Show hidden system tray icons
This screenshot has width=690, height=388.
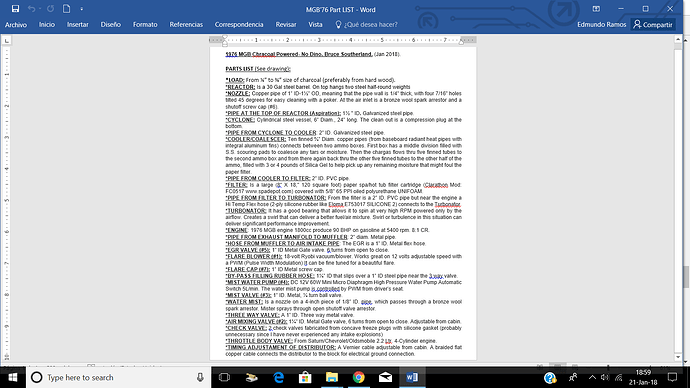coord(592,377)
